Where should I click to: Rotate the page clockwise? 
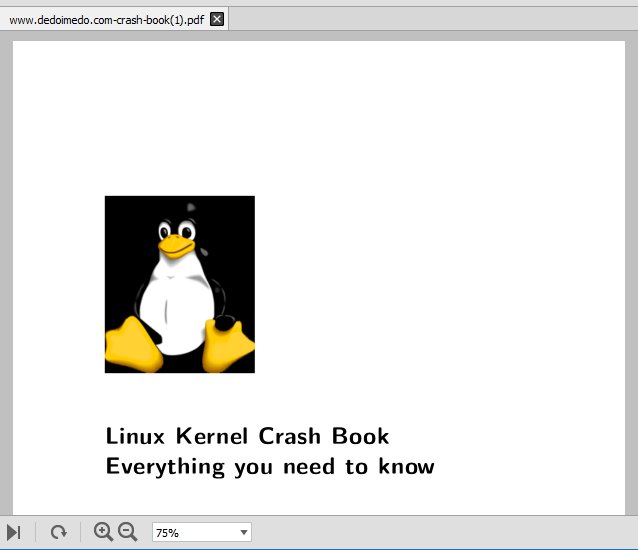(x=59, y=532)
